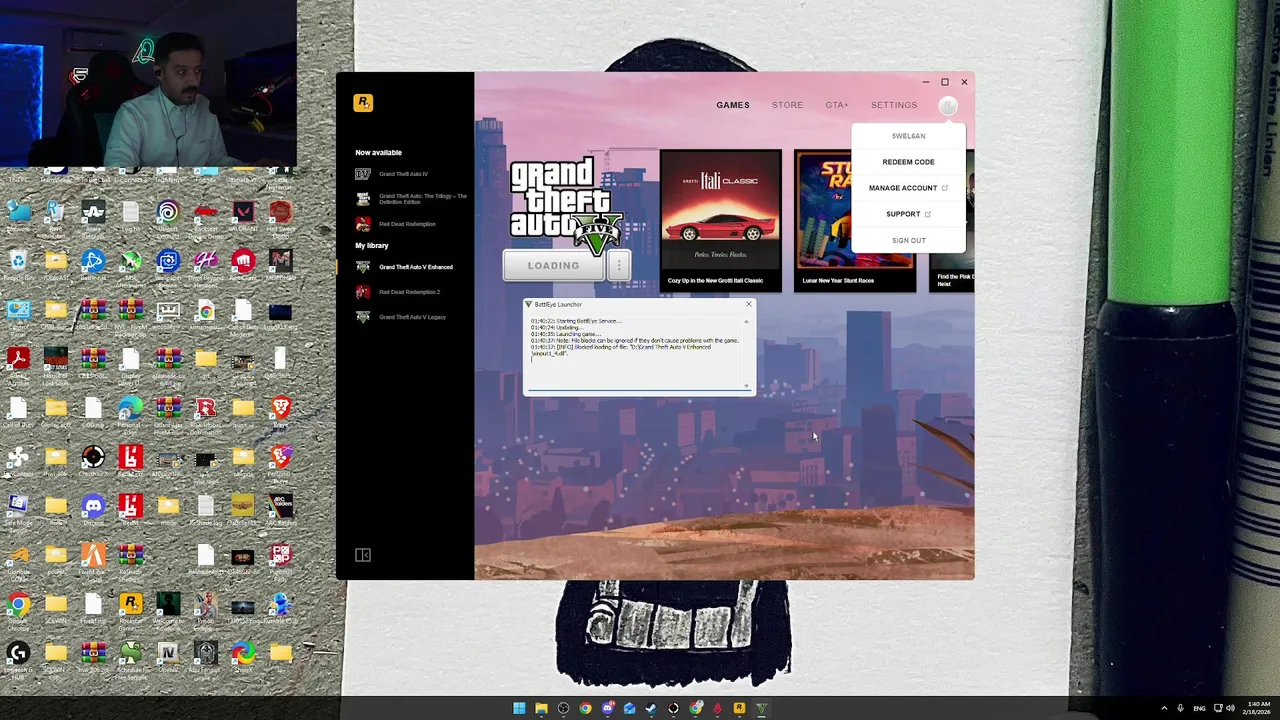
Task: Open the Windows Start menu
Action: [x=519, y=708]
